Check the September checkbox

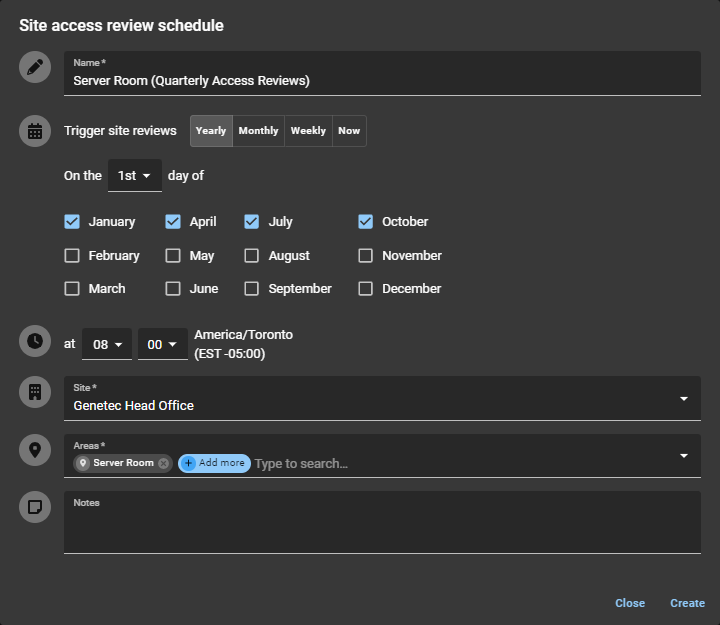(252, 289)
